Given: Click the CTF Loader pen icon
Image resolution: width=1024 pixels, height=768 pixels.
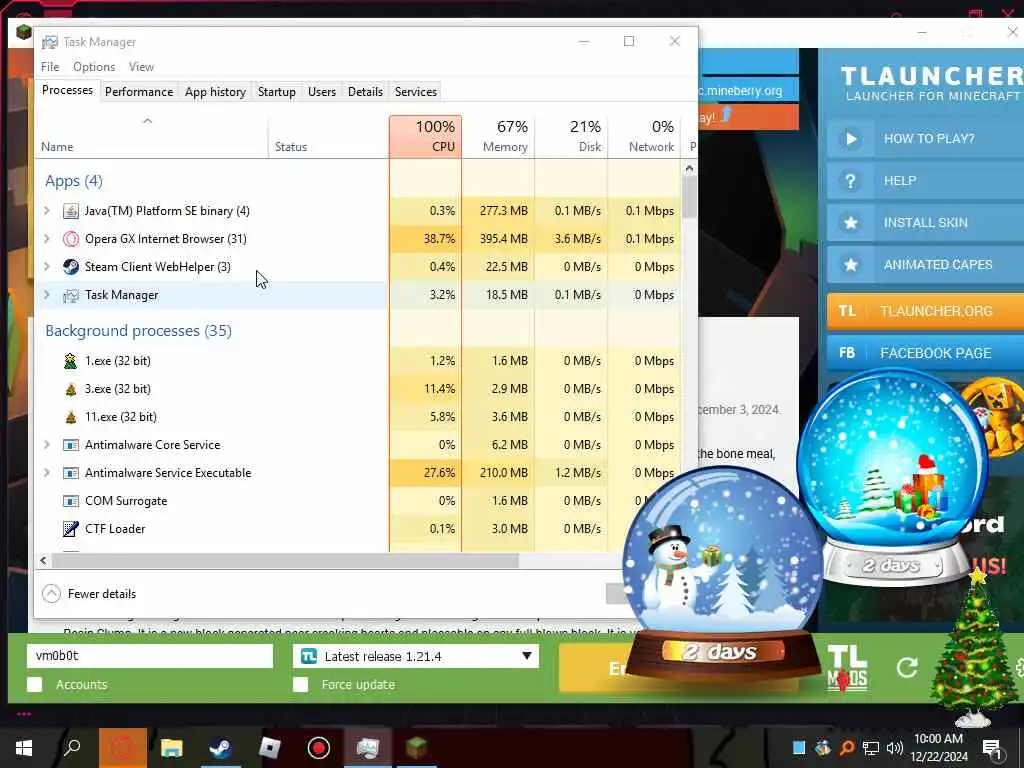Looking at the screenshot, I should [71, 529].
